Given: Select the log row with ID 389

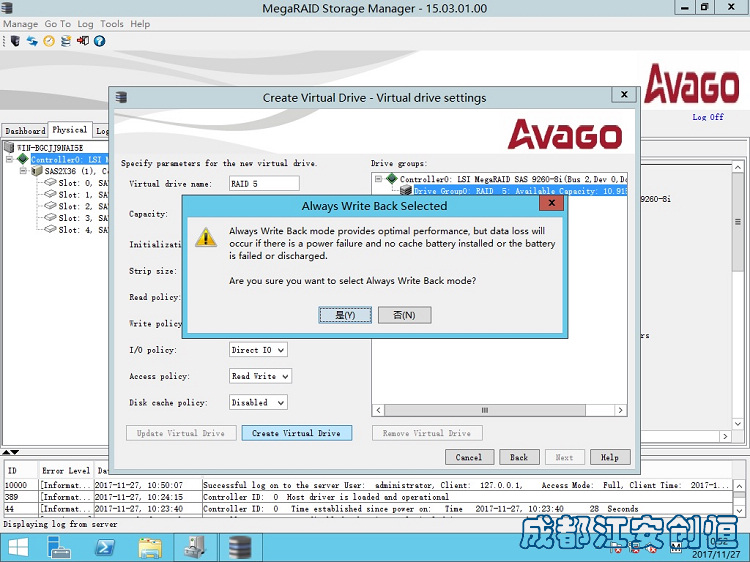Looking at the screenshot, I should [x=368, y=497].
